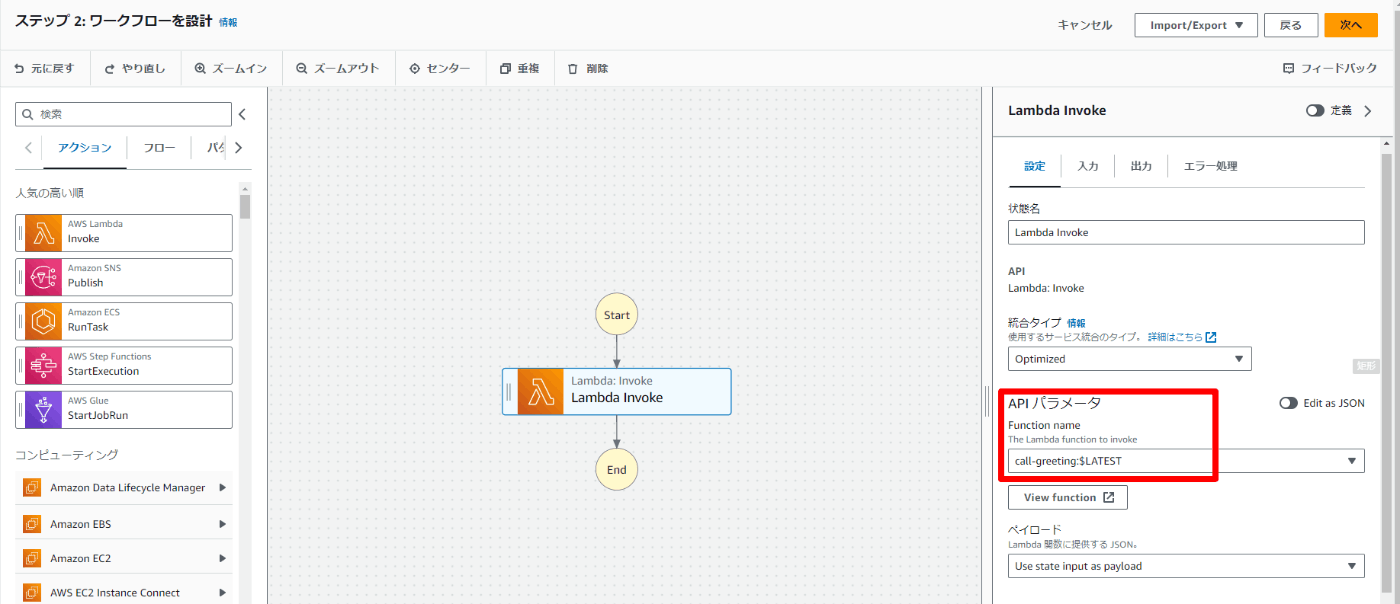Toggle the Edit as JSON switch

pos(1289,403)
